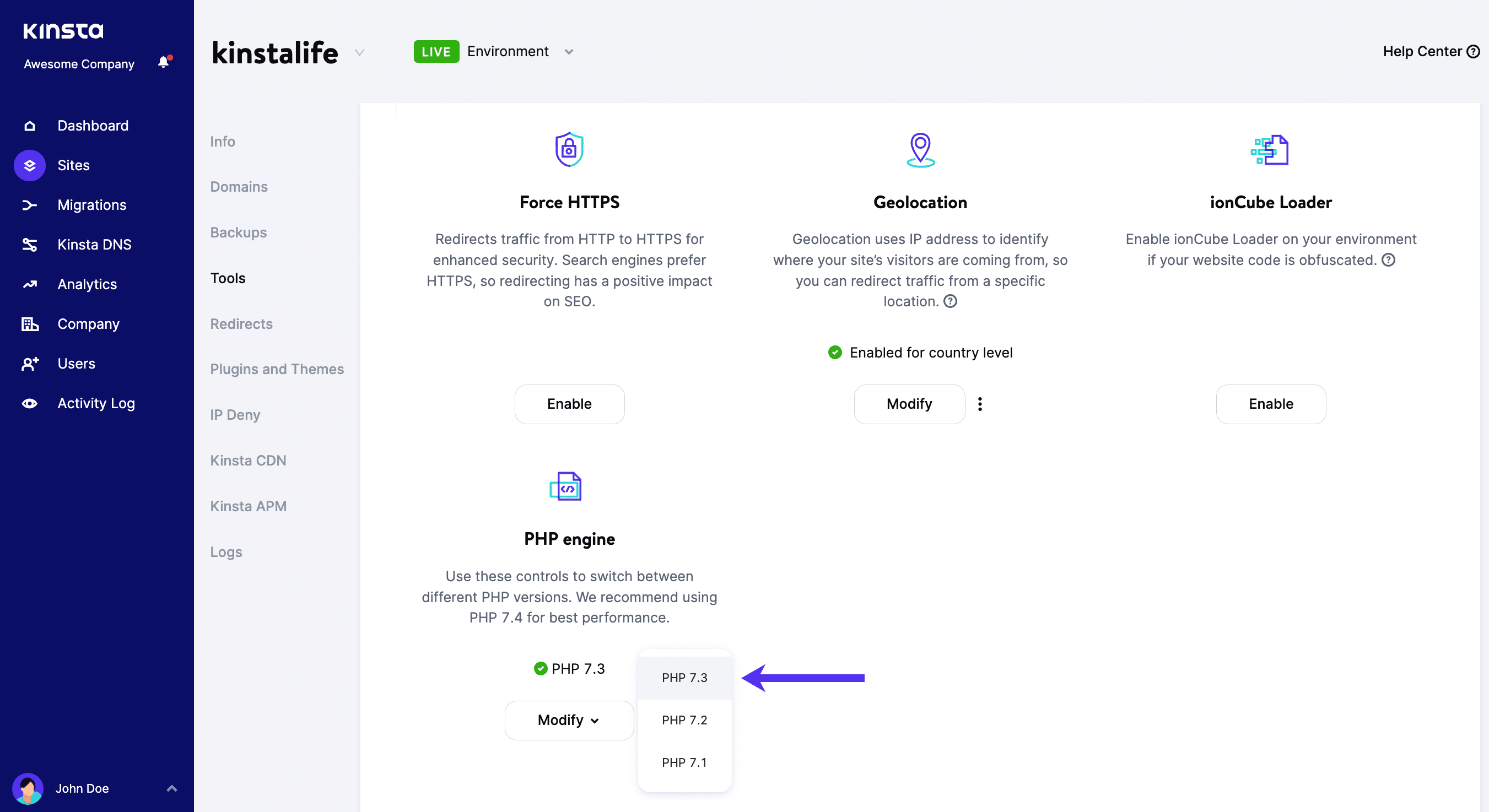Viewport: 1489px width, 812px height.
Task: Open Geolocation three-dot options menu
Action: click(980, 404)
